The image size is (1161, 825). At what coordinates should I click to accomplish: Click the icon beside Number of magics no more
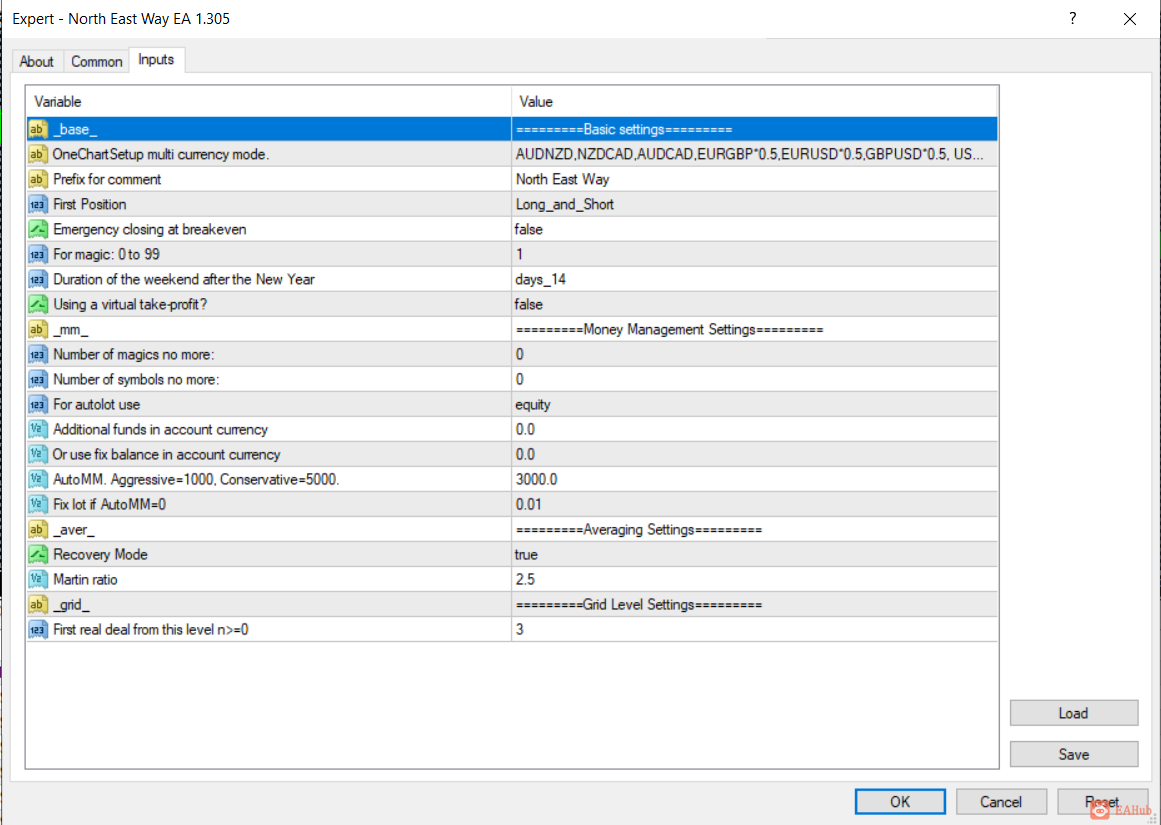(38, 355)
